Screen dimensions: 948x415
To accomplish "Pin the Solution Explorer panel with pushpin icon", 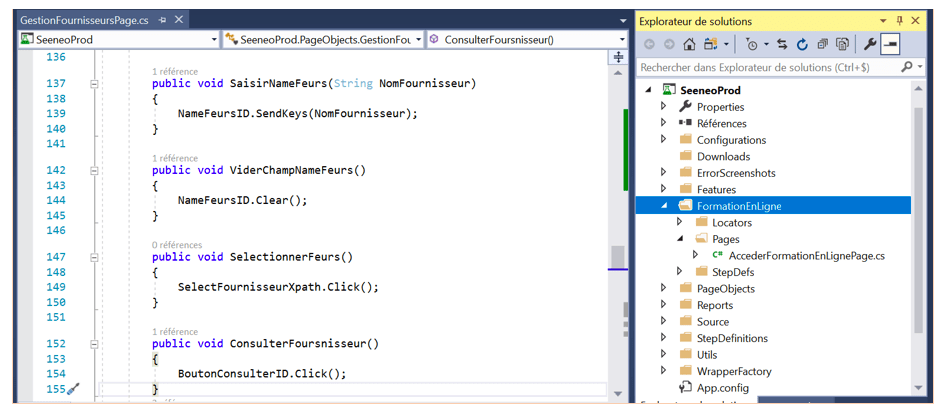I will [900, 21].
